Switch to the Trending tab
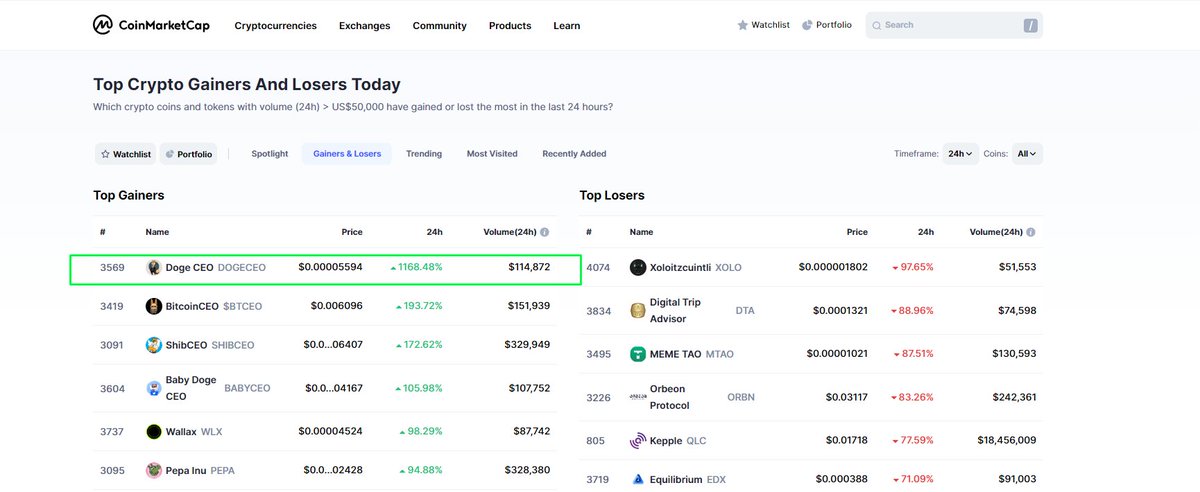The image size is (1200, 492). [424, 154]
